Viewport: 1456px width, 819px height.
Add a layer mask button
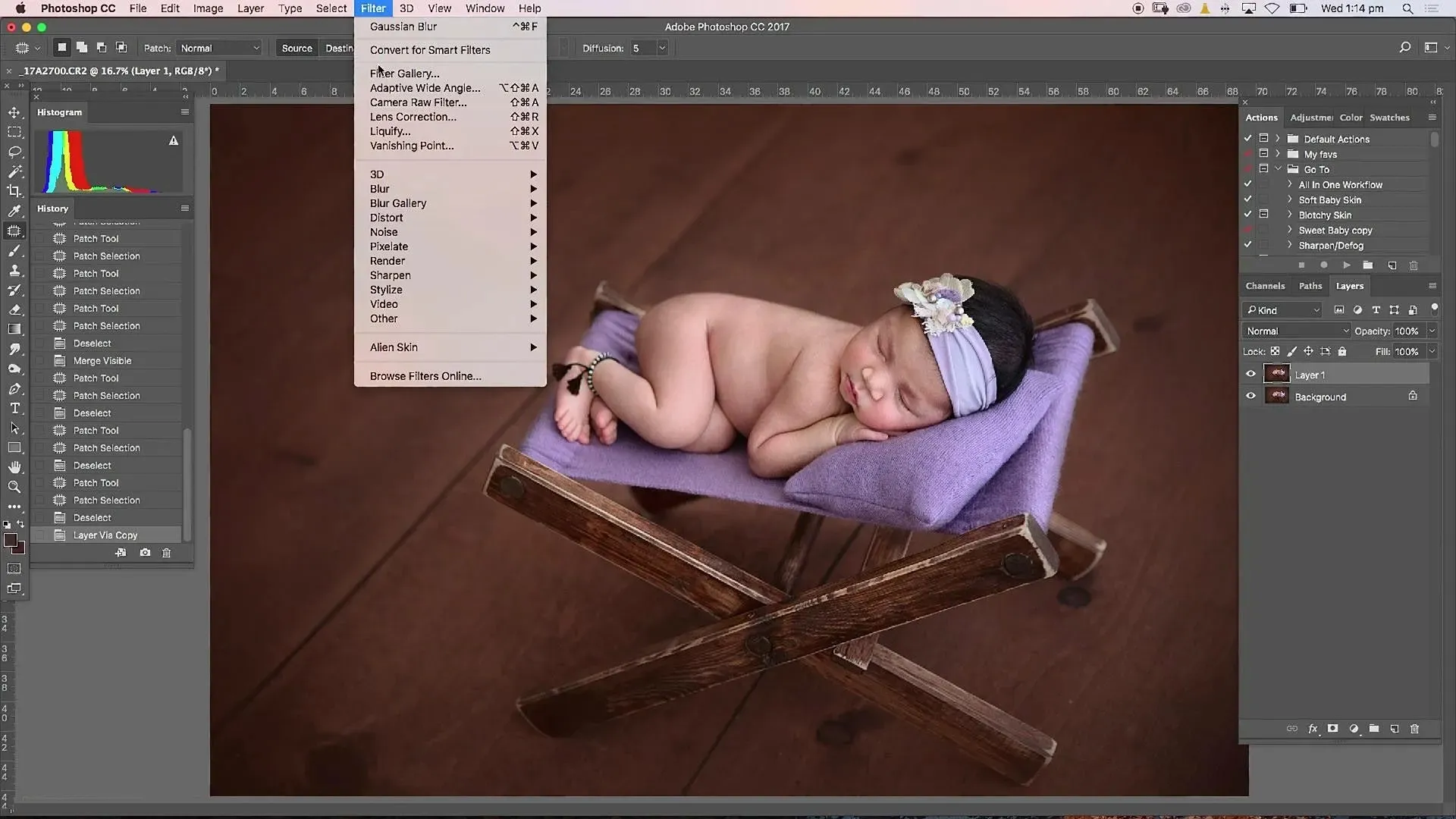1332,729
